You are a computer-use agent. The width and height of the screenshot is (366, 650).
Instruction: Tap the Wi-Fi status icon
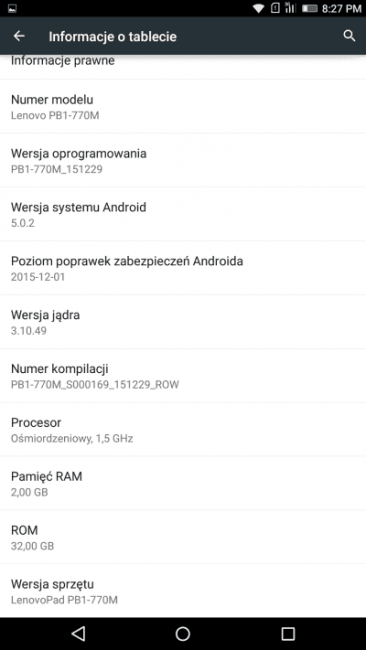259,8
